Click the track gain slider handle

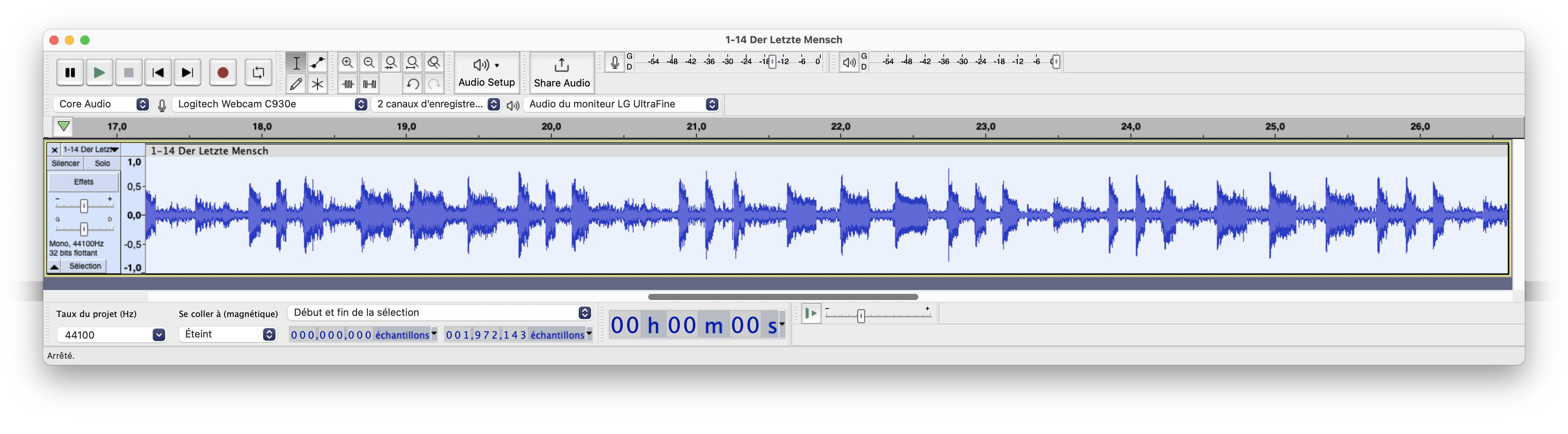click(84, 206)
